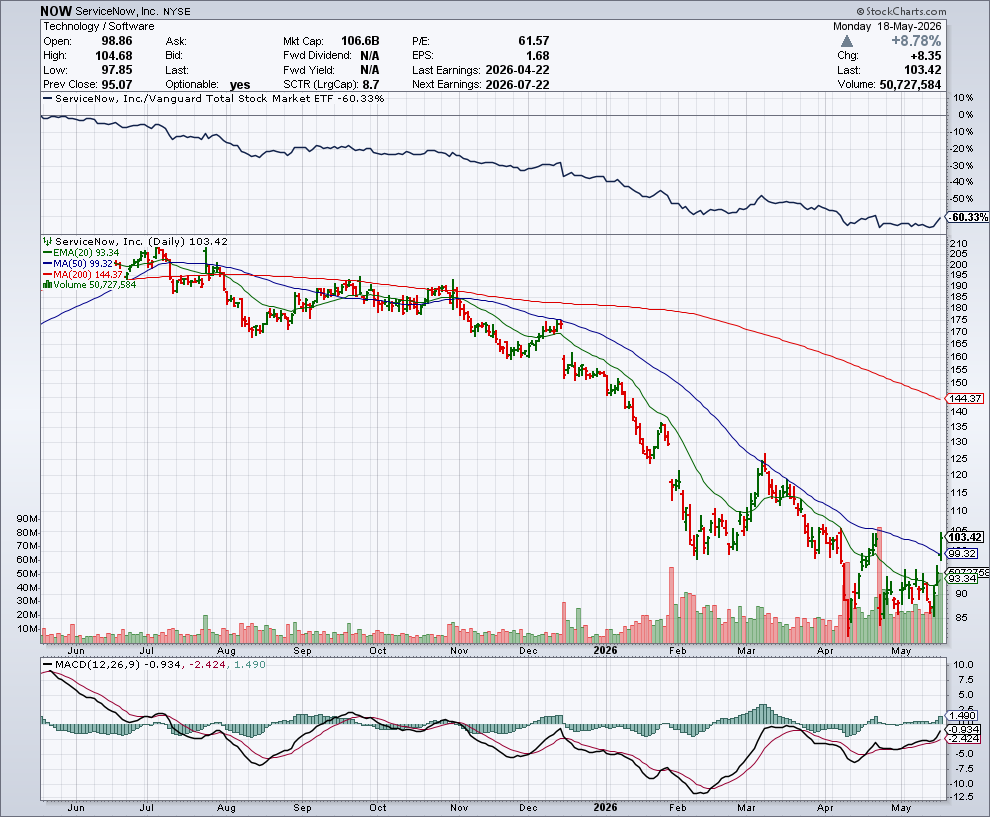Click the Last Earnings date 2026-04-22

517,70
